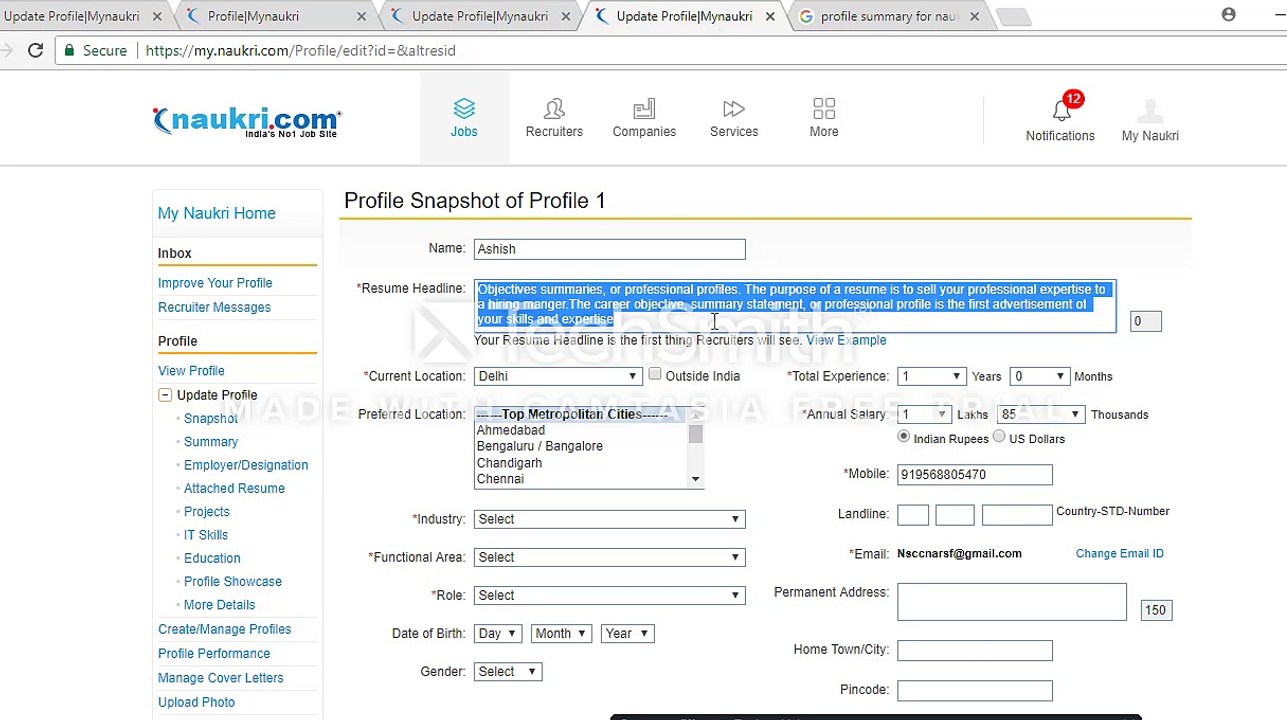Open the Attached Resume section
Image resolution: width=1287 pixels, height=720 pixels.
coord(234,488)
